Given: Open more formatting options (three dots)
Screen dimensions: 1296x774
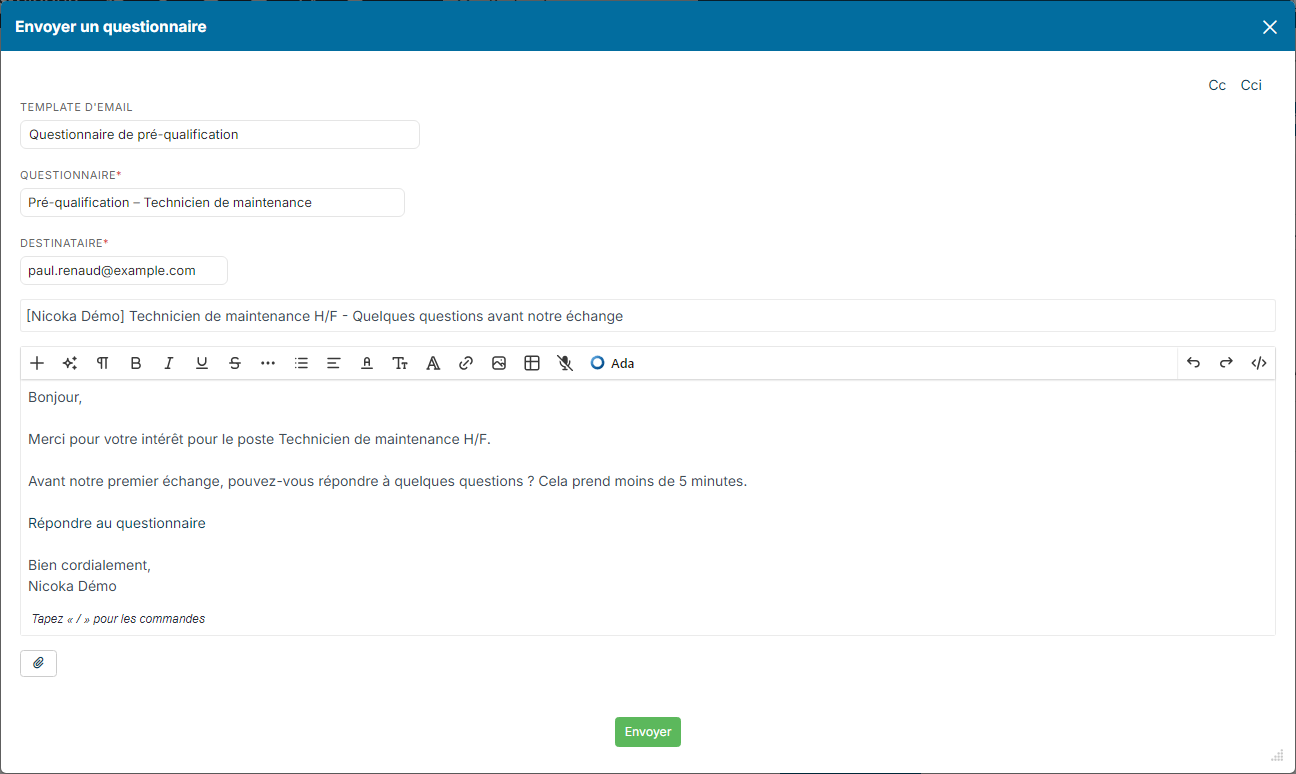Looking at the screenshot, I should [x=268, y=363].
